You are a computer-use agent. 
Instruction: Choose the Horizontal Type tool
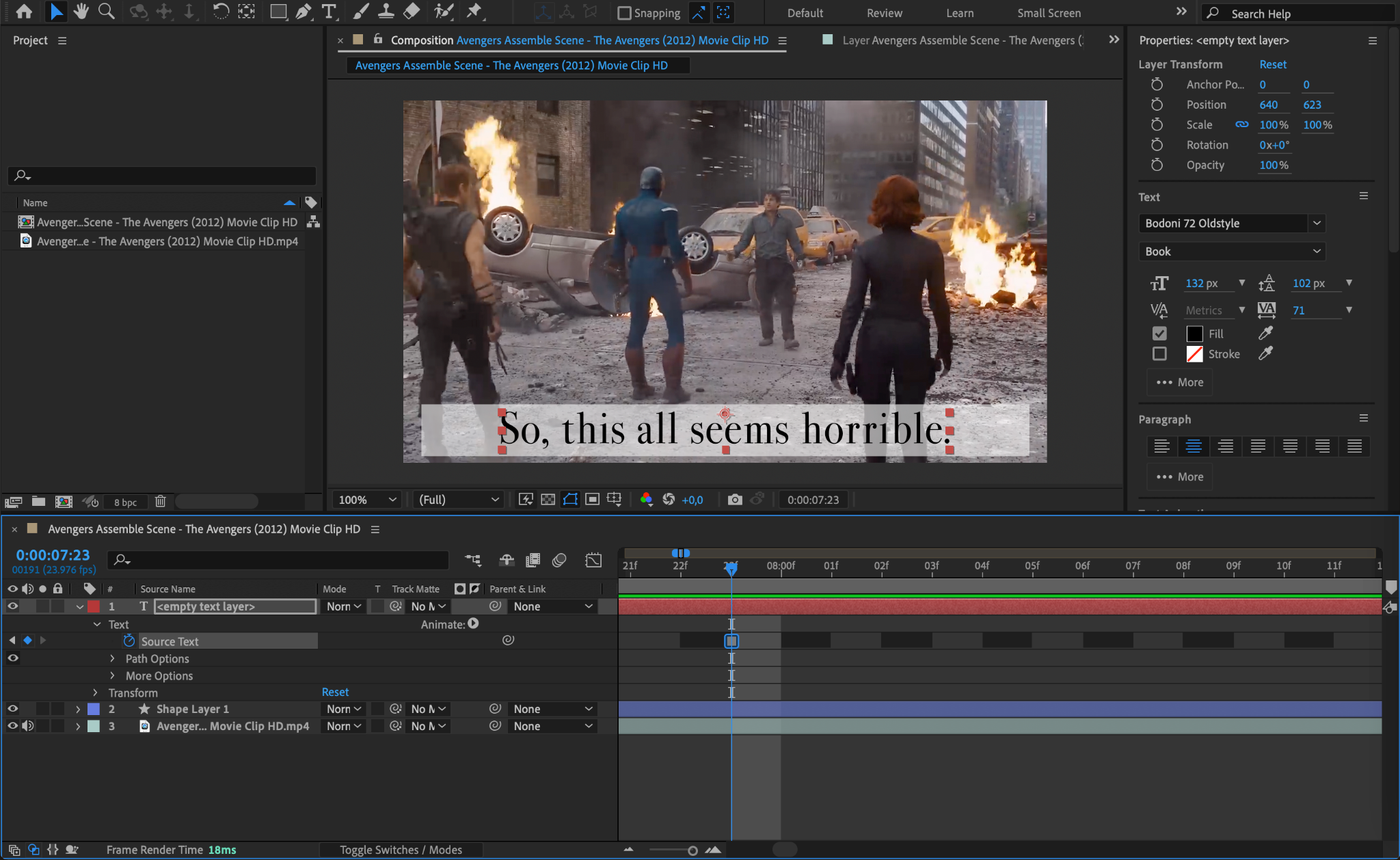pyautogui.click(x=329, y=12)
